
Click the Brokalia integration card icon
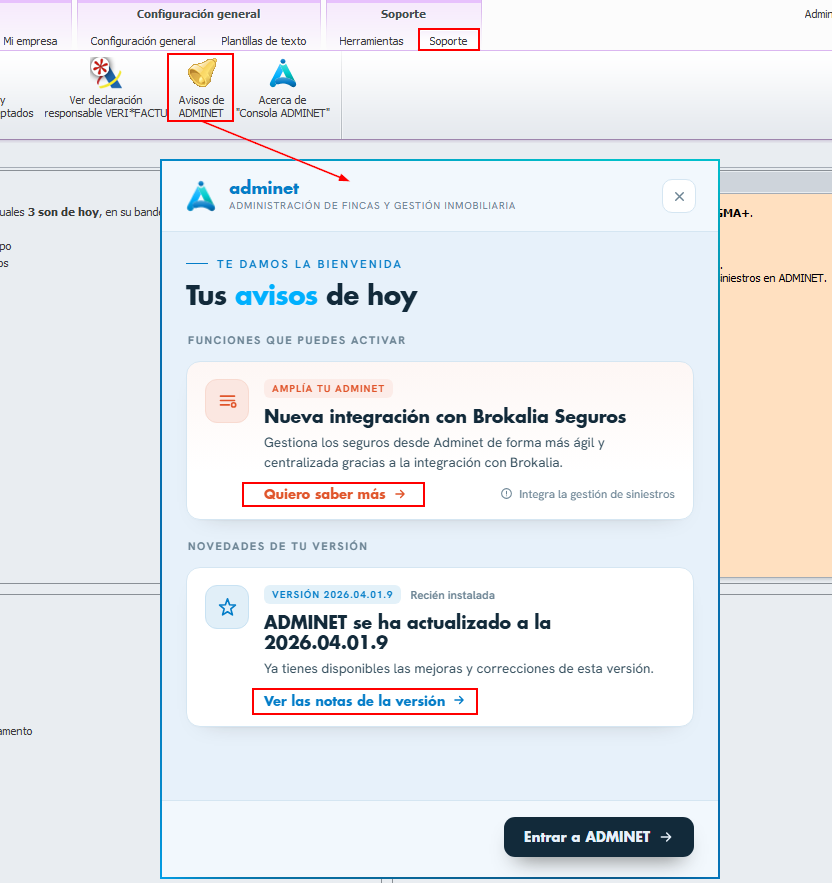[227, 401]
